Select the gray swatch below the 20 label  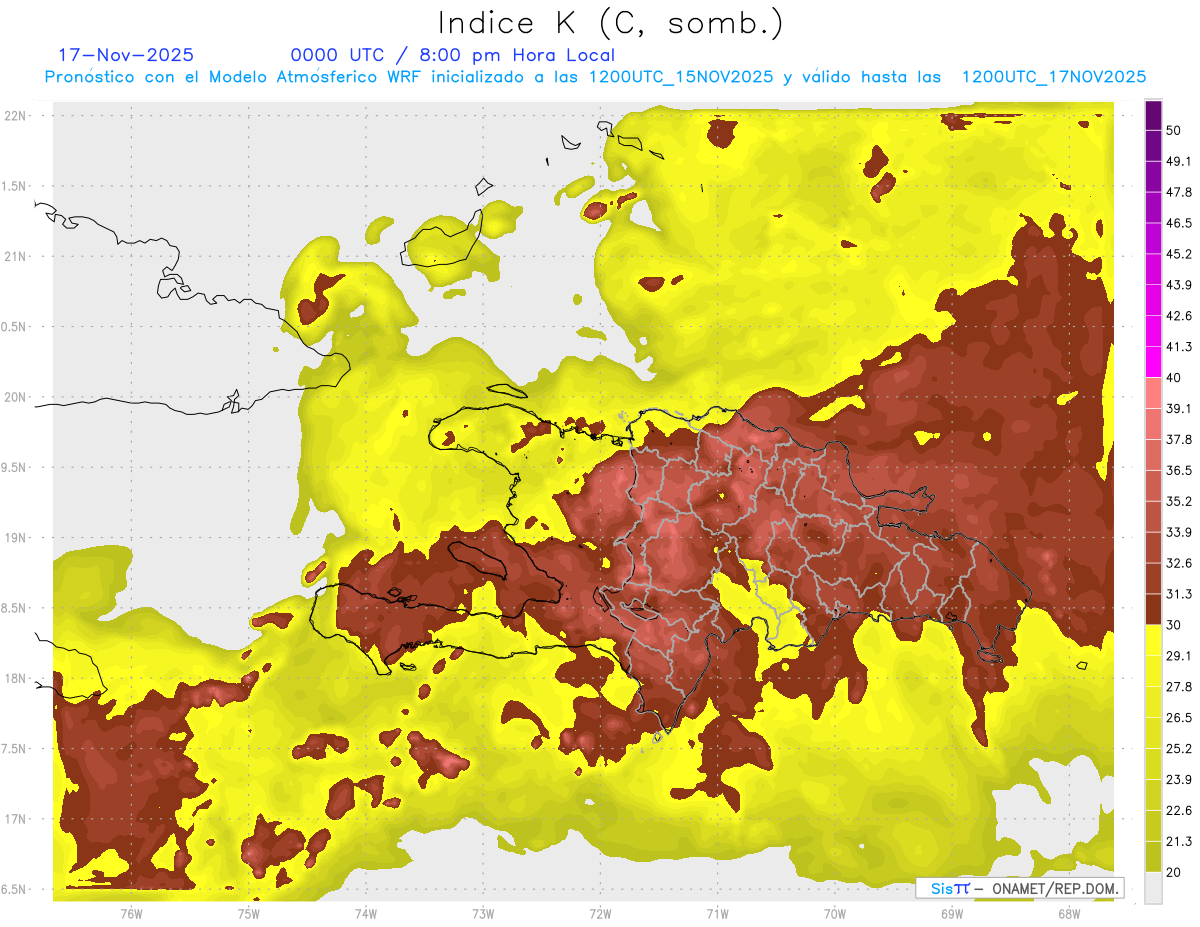pyautogui.click(x=1153, y=888)
